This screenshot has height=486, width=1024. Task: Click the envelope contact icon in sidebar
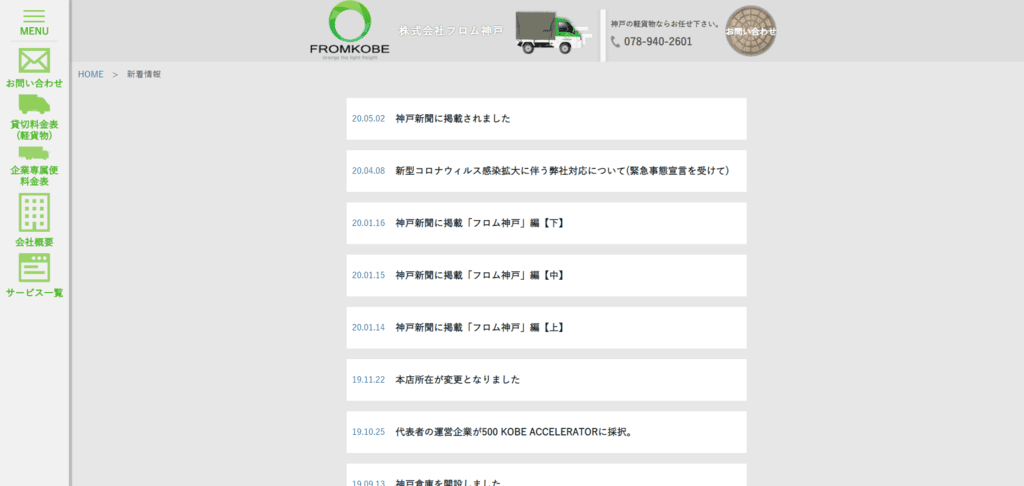[x=34, y=60]
